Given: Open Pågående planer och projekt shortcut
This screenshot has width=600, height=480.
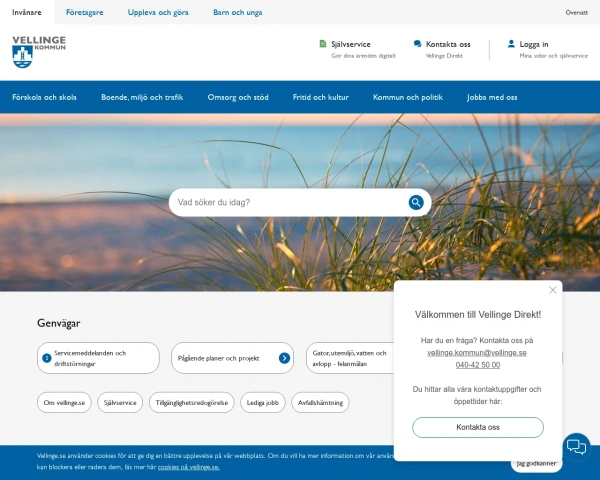Looking at the screenshot, I should click(233, 358).
